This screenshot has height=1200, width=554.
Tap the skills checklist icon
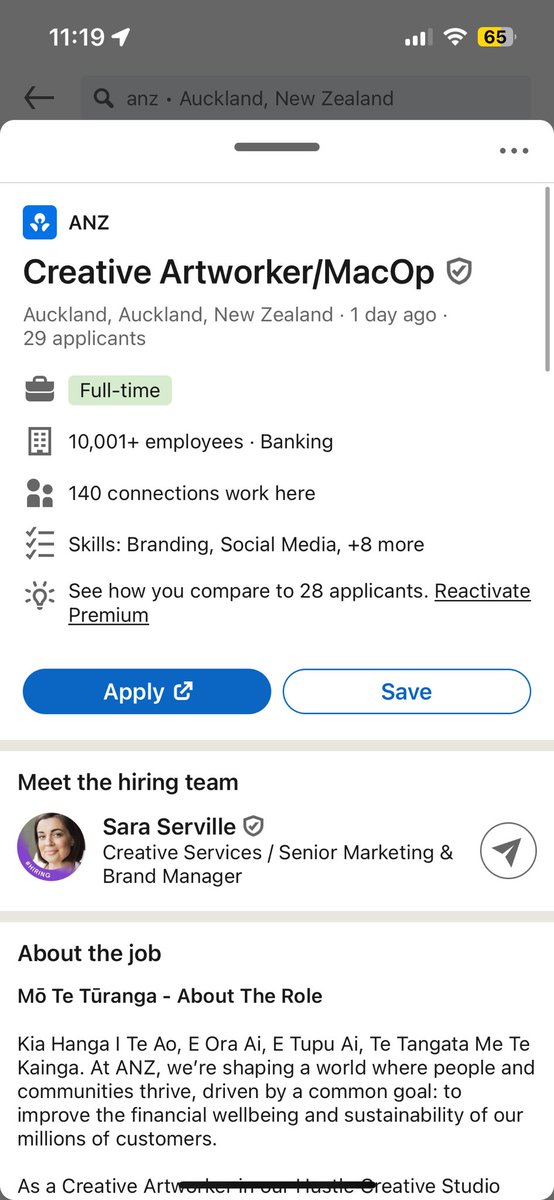(x=39, y=544)
